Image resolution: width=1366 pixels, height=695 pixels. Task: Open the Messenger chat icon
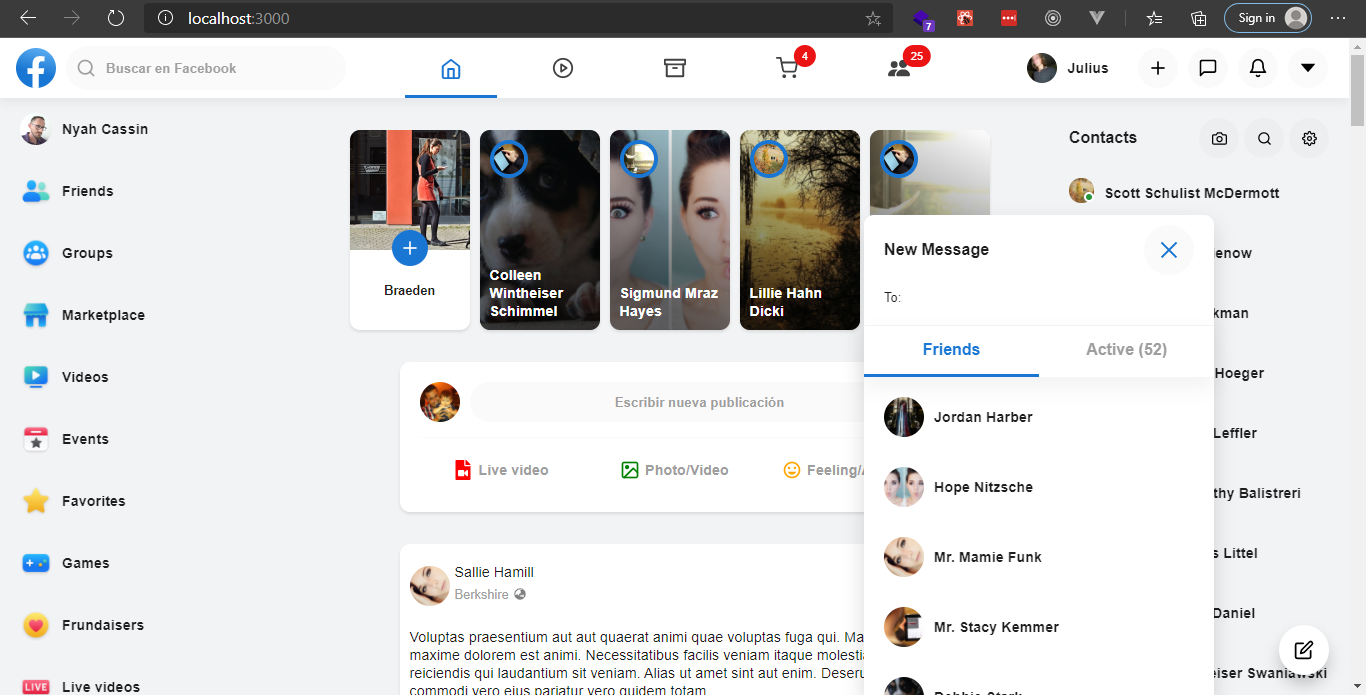[x=1208, y=68]
